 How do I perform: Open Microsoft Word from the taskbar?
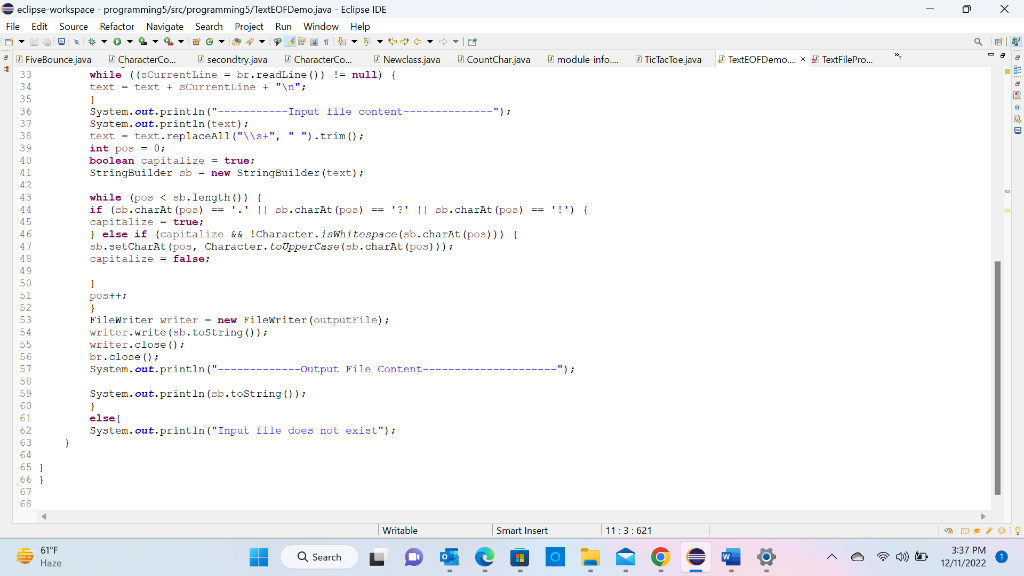click(730, 557)
